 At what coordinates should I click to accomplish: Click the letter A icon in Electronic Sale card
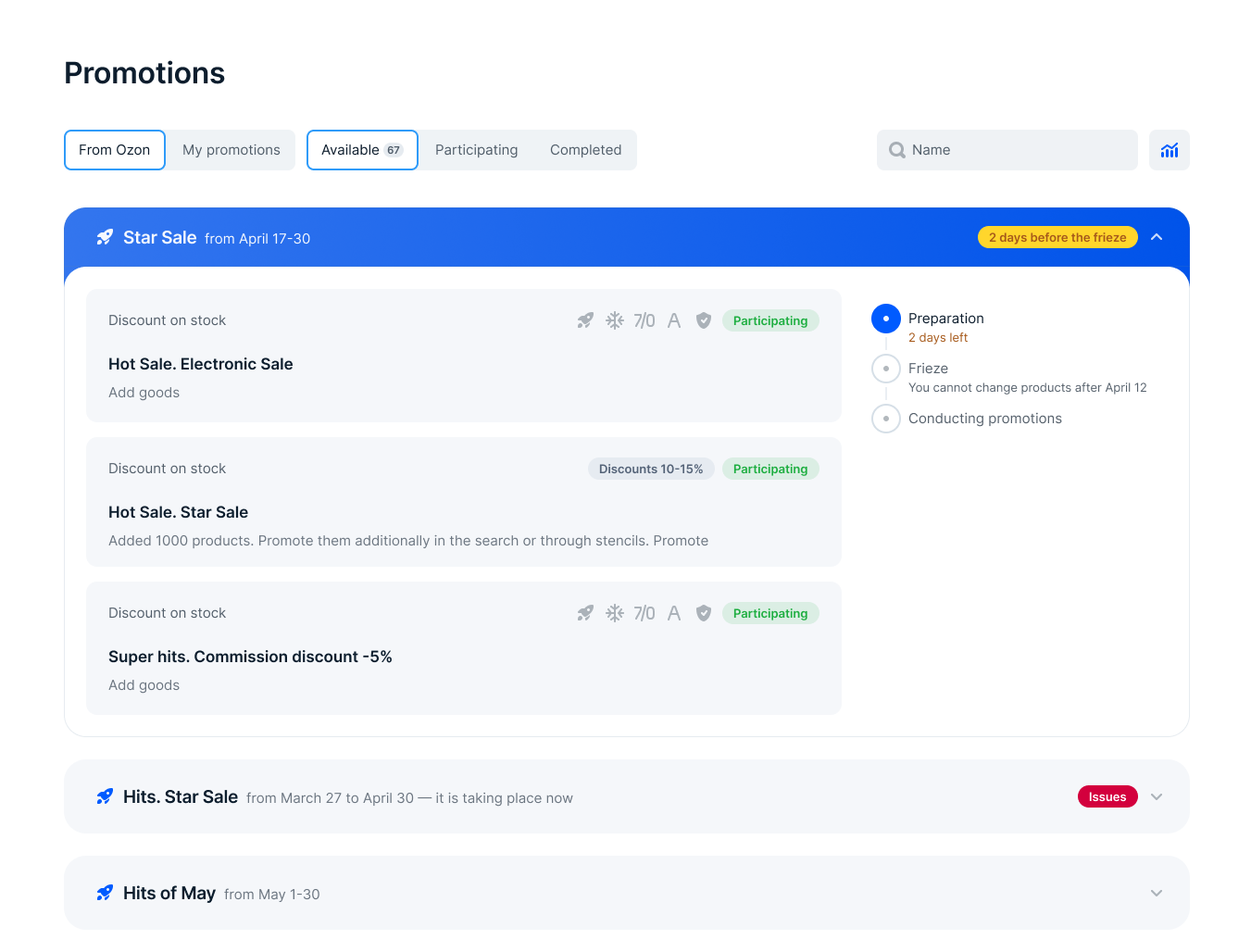coord(674,320)
